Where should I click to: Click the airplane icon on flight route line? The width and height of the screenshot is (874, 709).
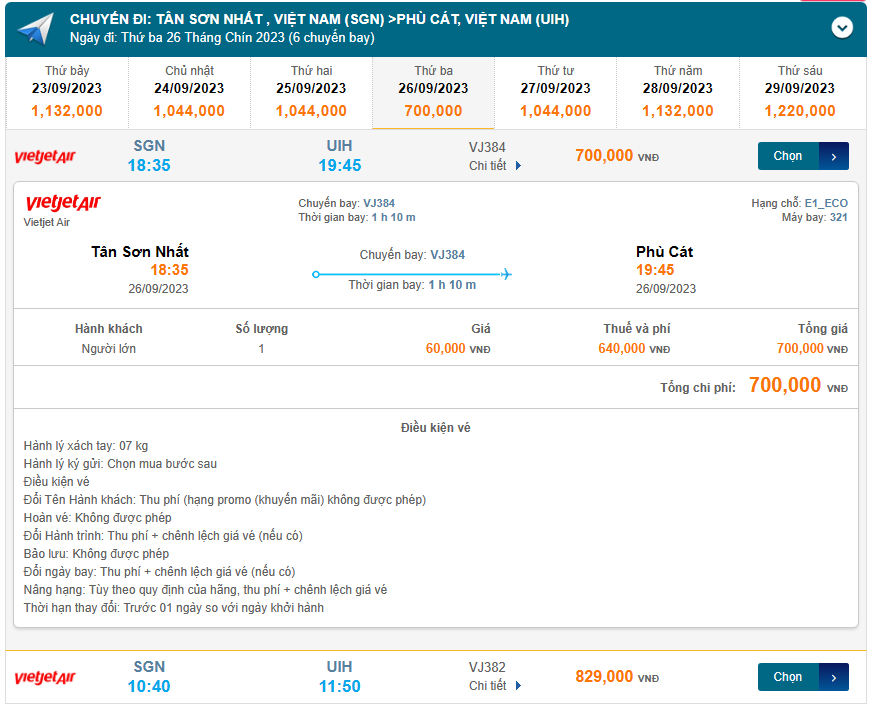click(505, 274)
